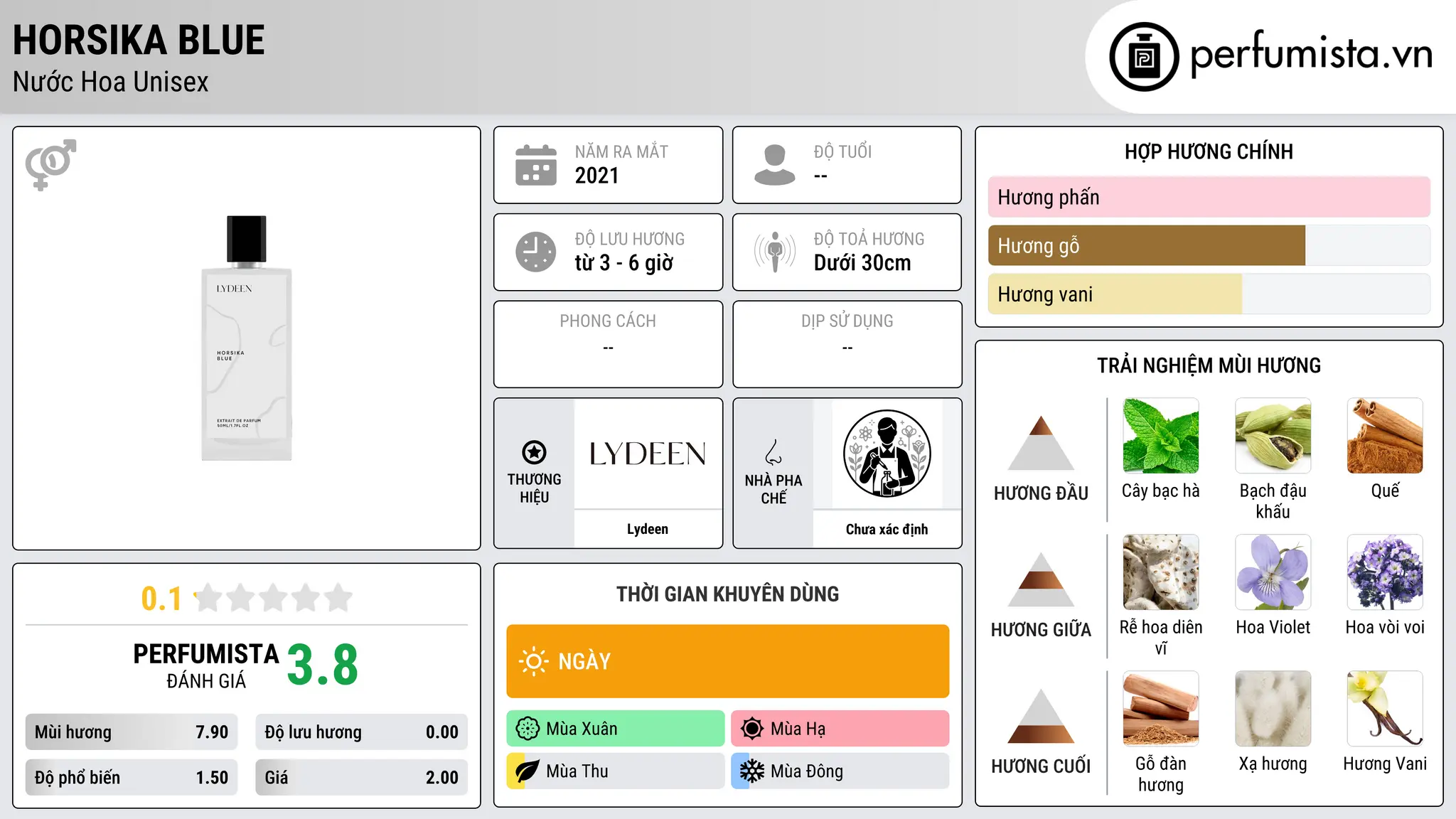Click the LYDEEN brand logo
Image resolution: width=1456 pixels, height=819 pixels.
648,454
